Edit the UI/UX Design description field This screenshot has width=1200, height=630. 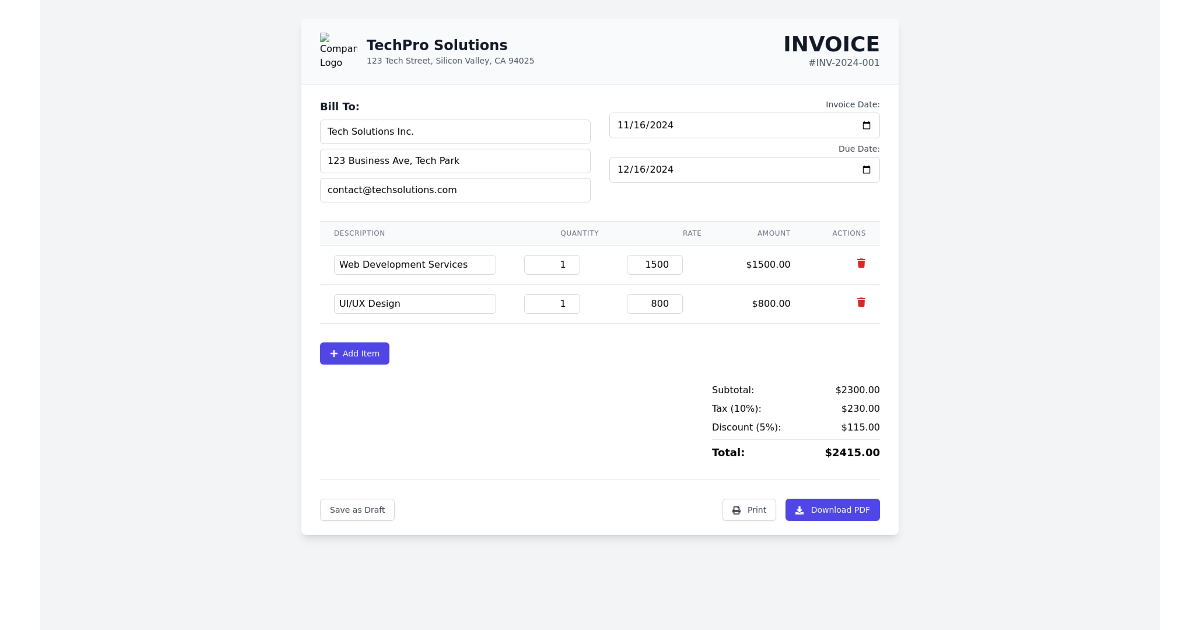click(414, 304)
